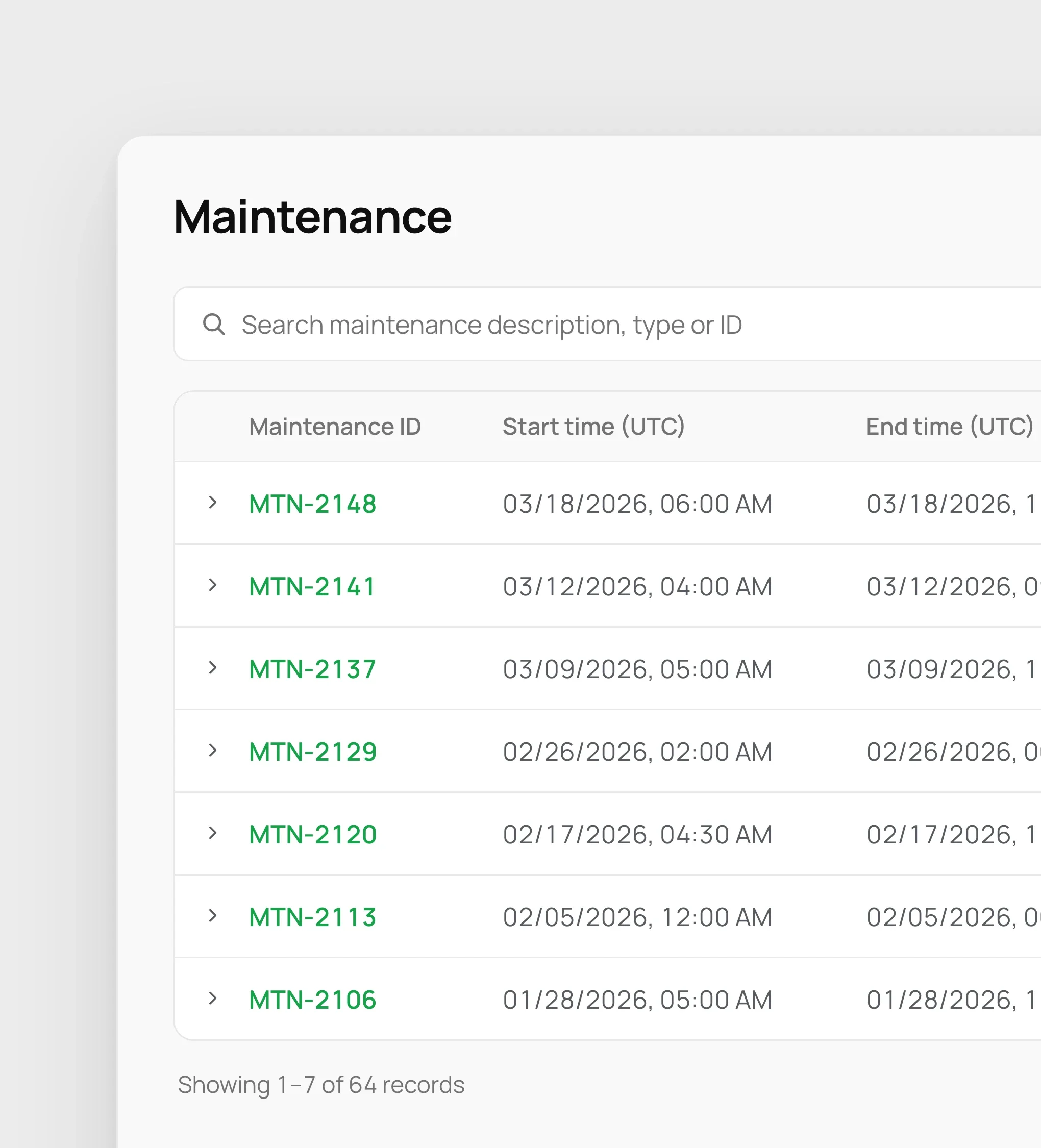Click the Maintenance ID column header
This screenshot has height=1148, width=1041.
[x=335, y=427]
